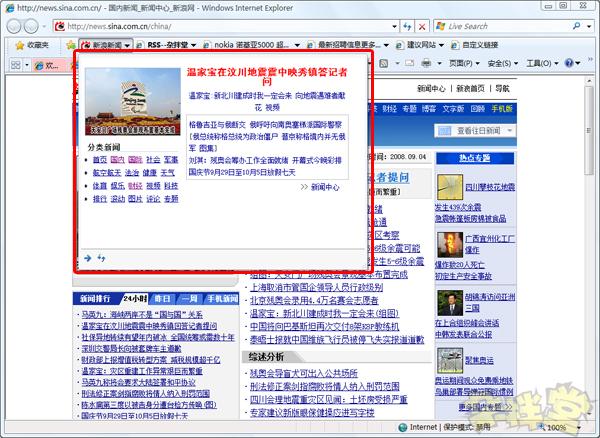The width and height of the screenshot is (600, 438).
Task: Click the Live Search magnifier icon
Action: (x=576, y=26)
